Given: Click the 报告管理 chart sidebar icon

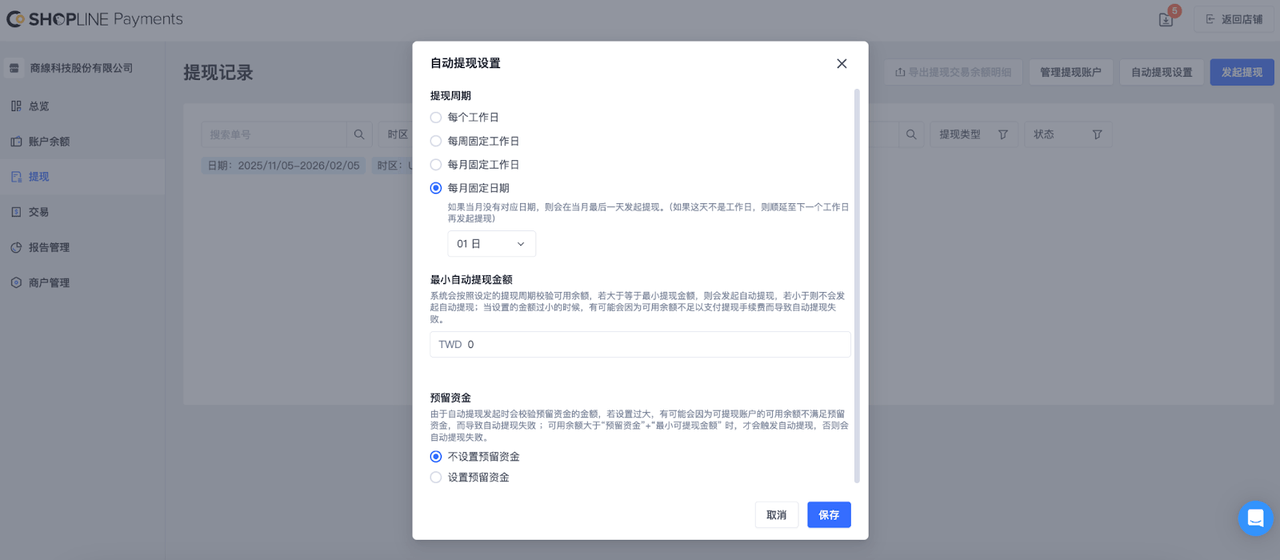Looking at the screenshot, I should 16,247.
